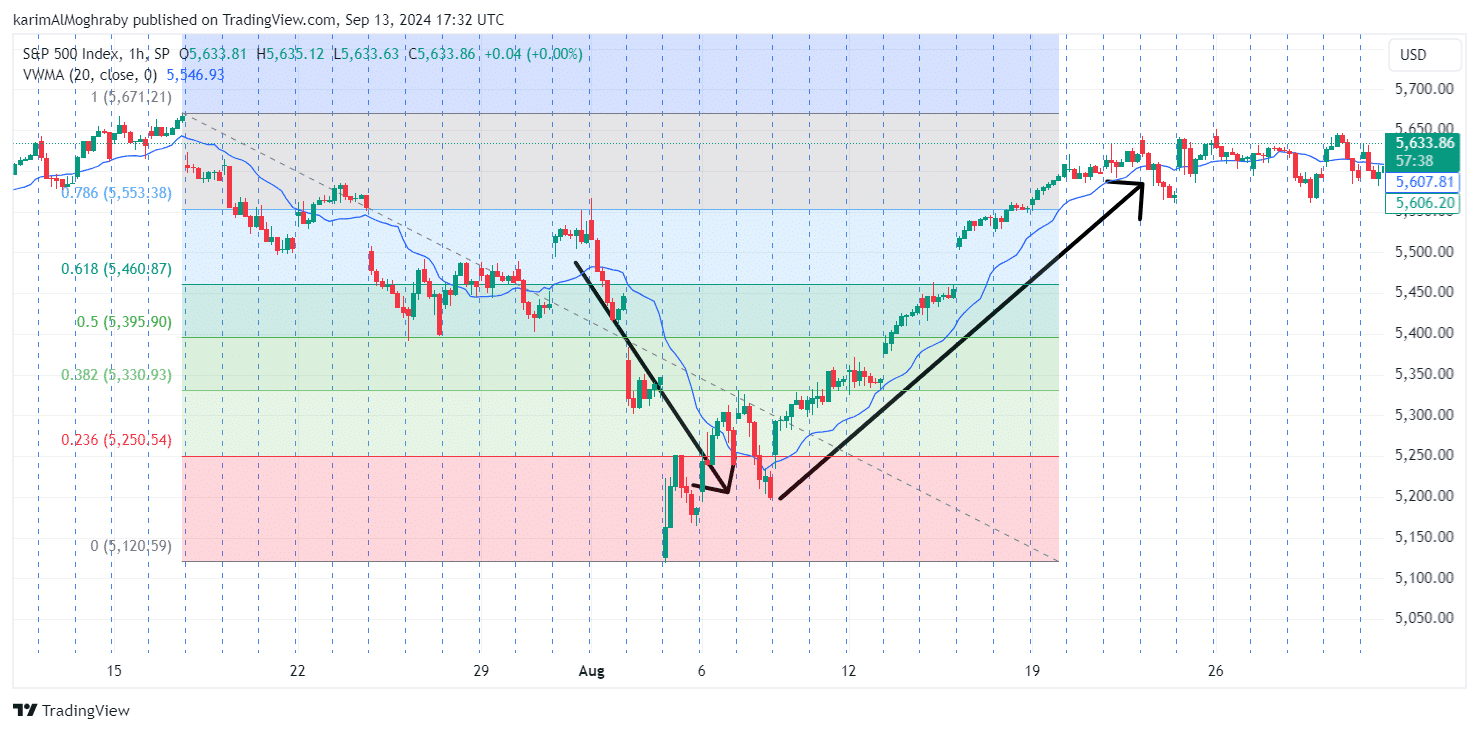Click the date label 15 on the time axis
The height and width of the screenshot is (732, 1479).
[114, 670]
